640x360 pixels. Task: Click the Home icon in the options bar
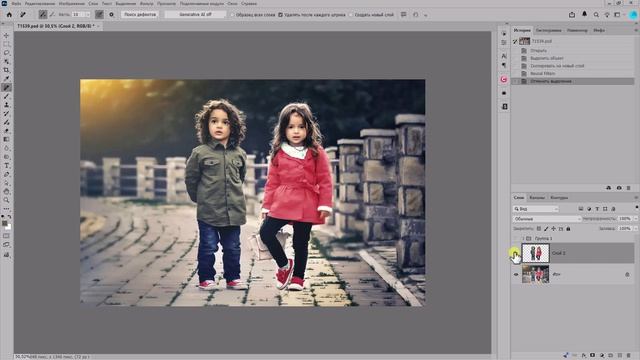click(9, 15)
